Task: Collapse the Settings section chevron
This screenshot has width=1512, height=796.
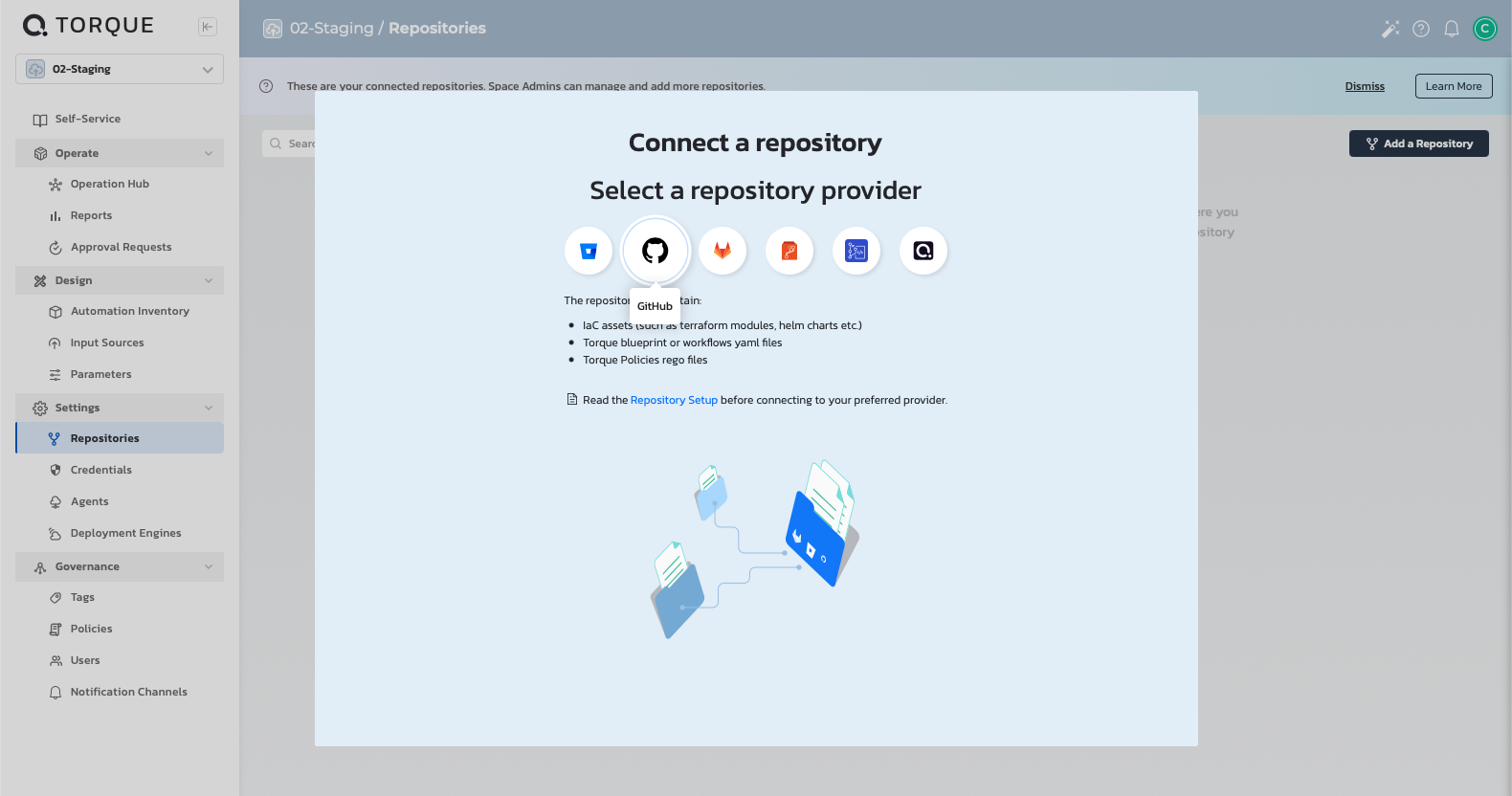Action: [x=209, y=408]
